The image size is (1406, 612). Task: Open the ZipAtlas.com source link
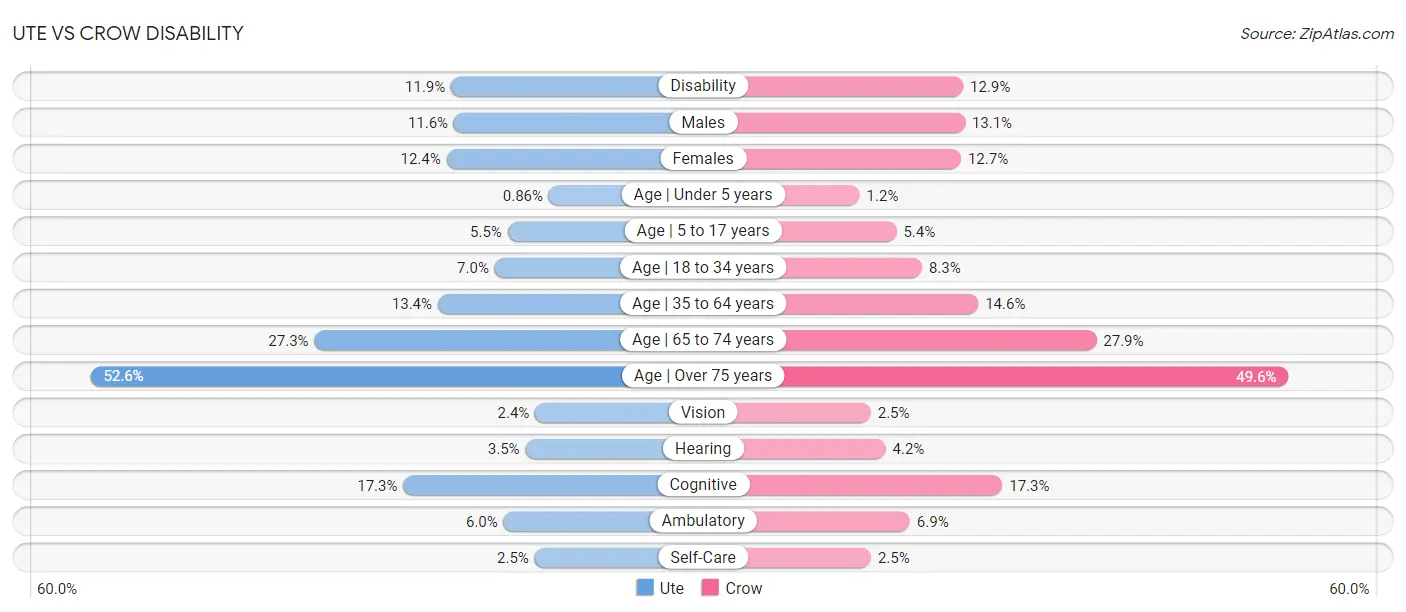(1317, 33)
